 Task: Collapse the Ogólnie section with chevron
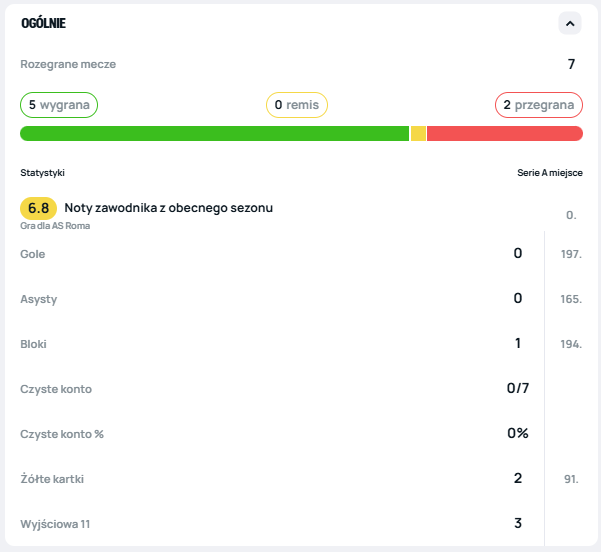click(x=570, y=23)
